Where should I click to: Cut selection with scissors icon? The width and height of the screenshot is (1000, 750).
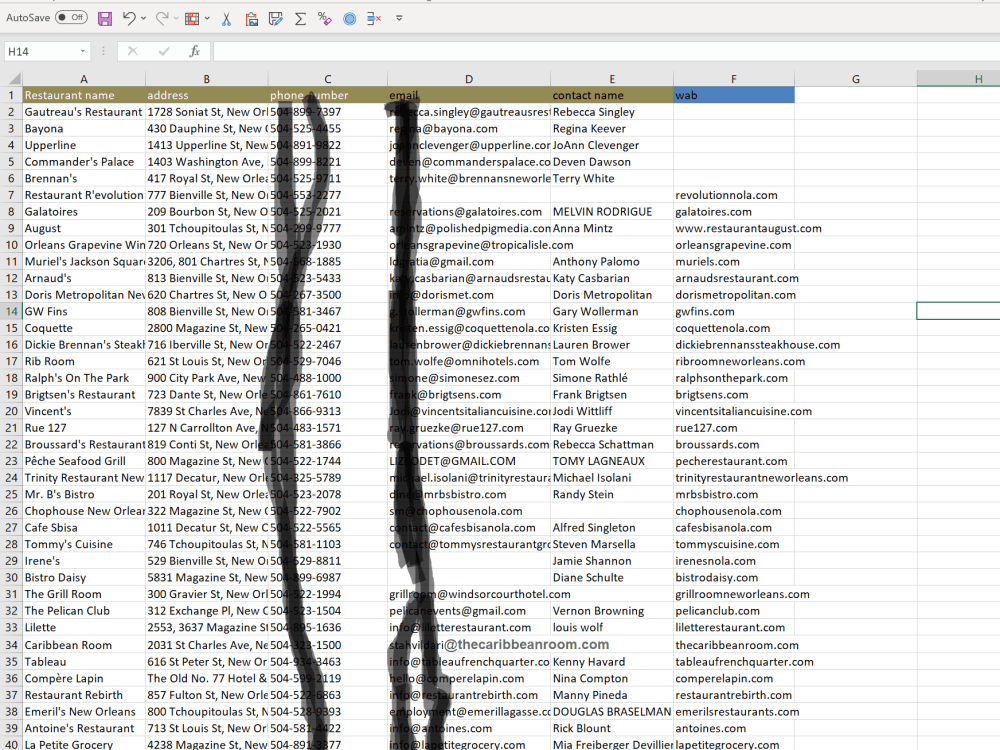point(226,19)
